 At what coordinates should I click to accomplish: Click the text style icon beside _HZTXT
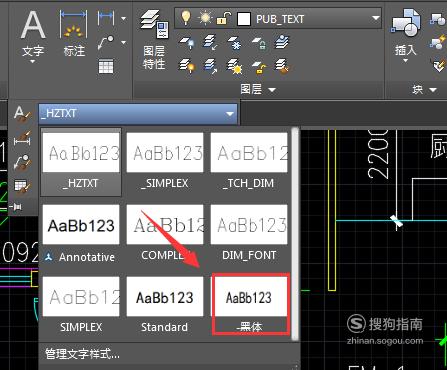coord(22,114)
